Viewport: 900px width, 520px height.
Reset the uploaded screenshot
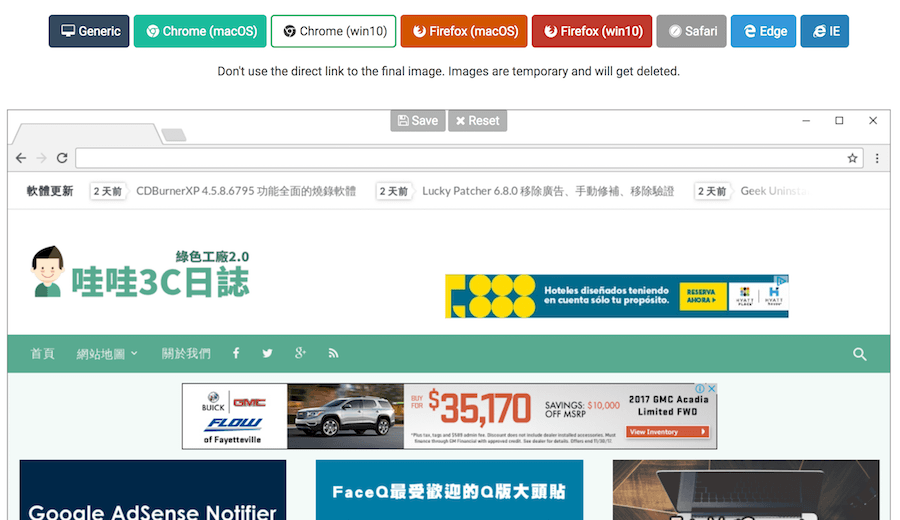tap(478, 121)
